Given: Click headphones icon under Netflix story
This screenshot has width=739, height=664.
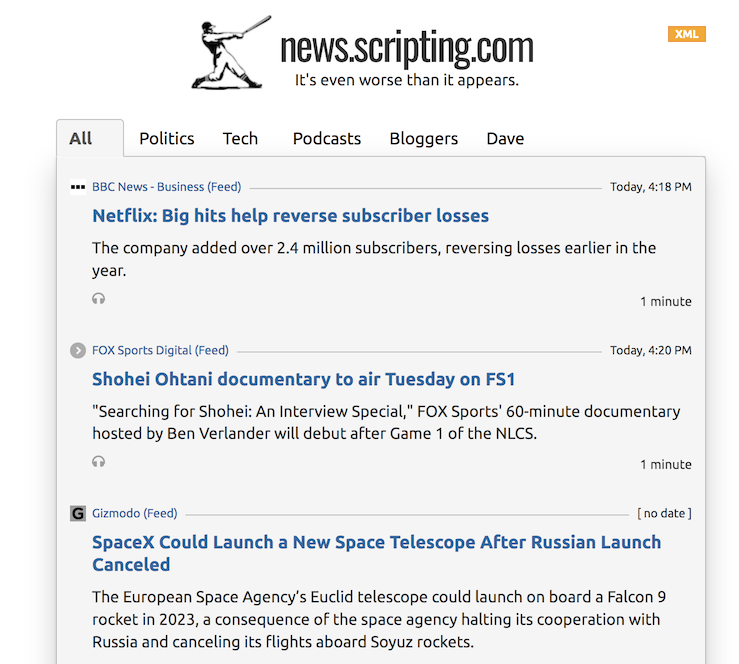Looking at the screenshot, I should [99, 299].
